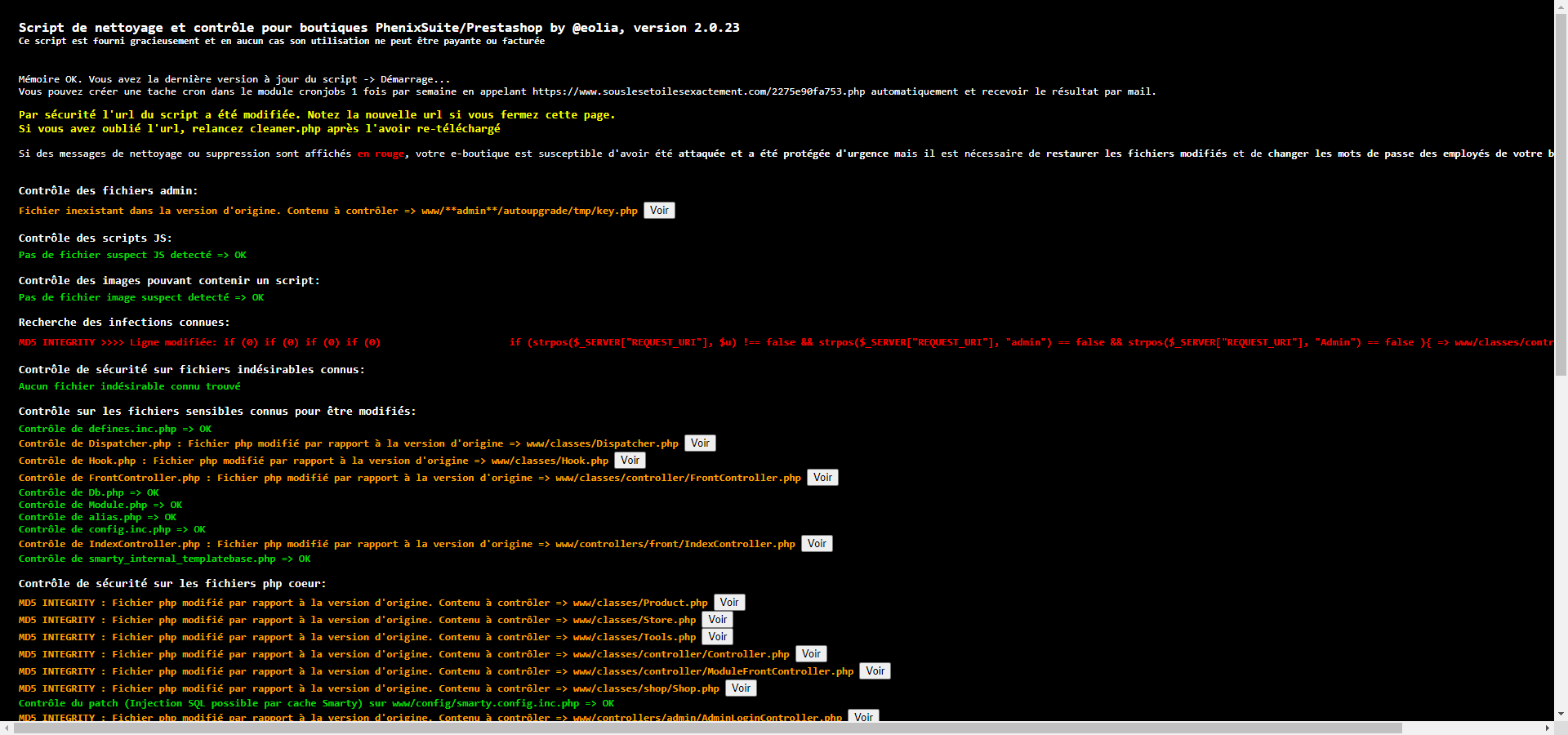The image size is (1568, 735).
Task: View classes/shop/Shop.php contents
Action: (x=741, y=688)
